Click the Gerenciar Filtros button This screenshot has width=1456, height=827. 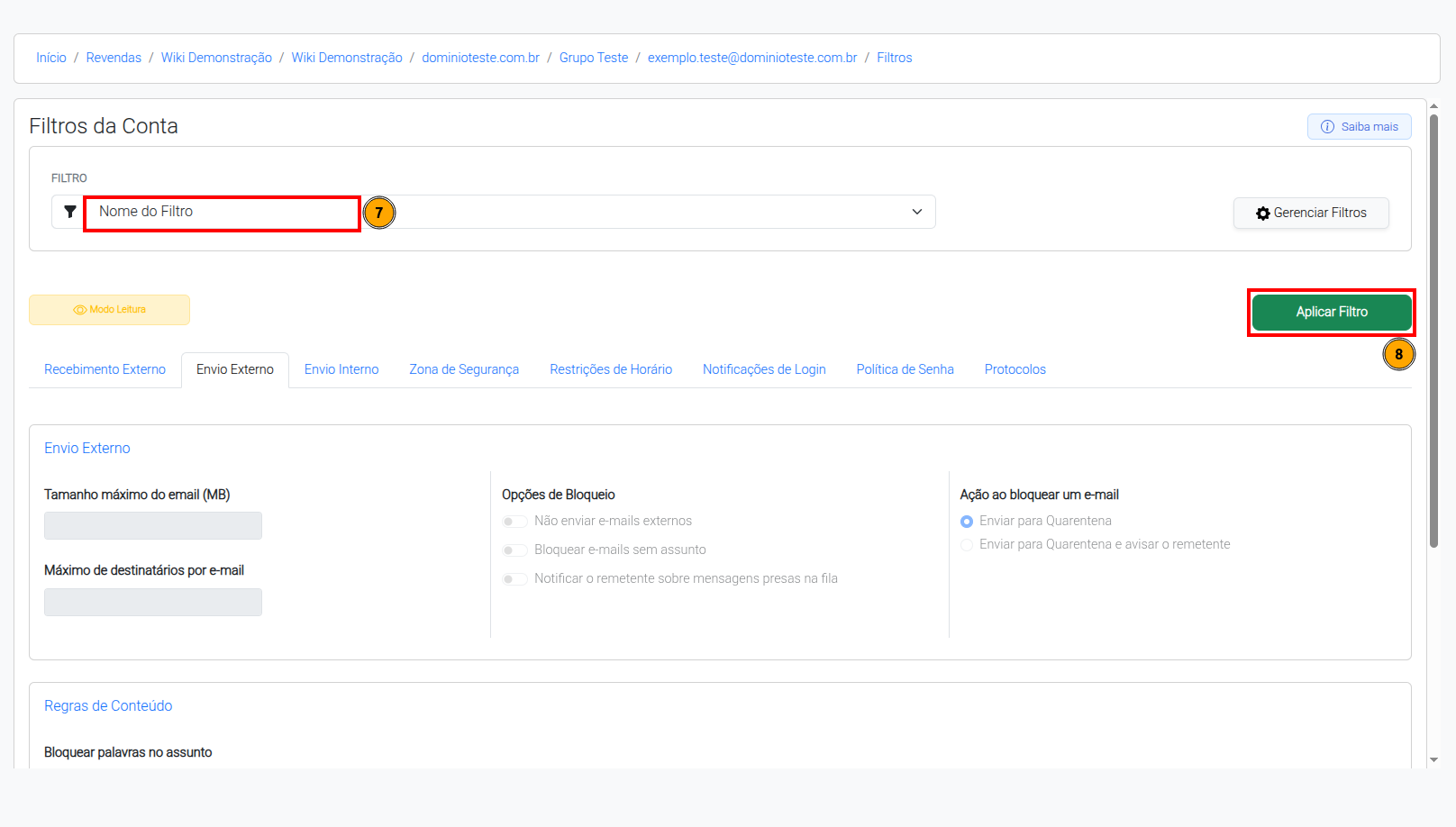pyautogui.click(x=1311, y=214)
